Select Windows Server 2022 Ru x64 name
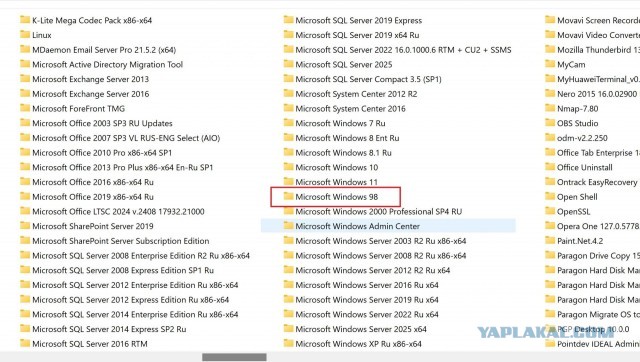This screenshot has width=640, height=362. click(367, 314)
